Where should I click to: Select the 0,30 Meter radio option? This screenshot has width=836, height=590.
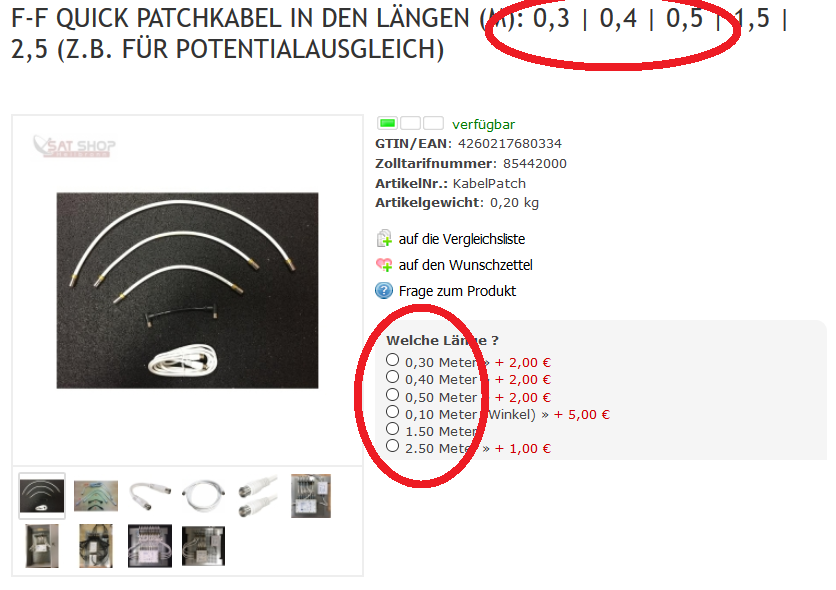(392, 360)
